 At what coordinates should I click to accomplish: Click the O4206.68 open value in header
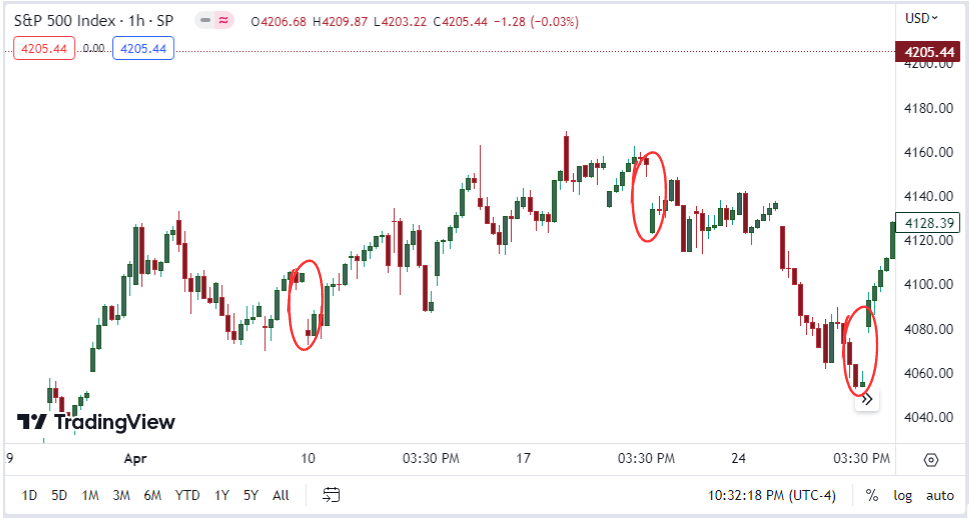279,22
